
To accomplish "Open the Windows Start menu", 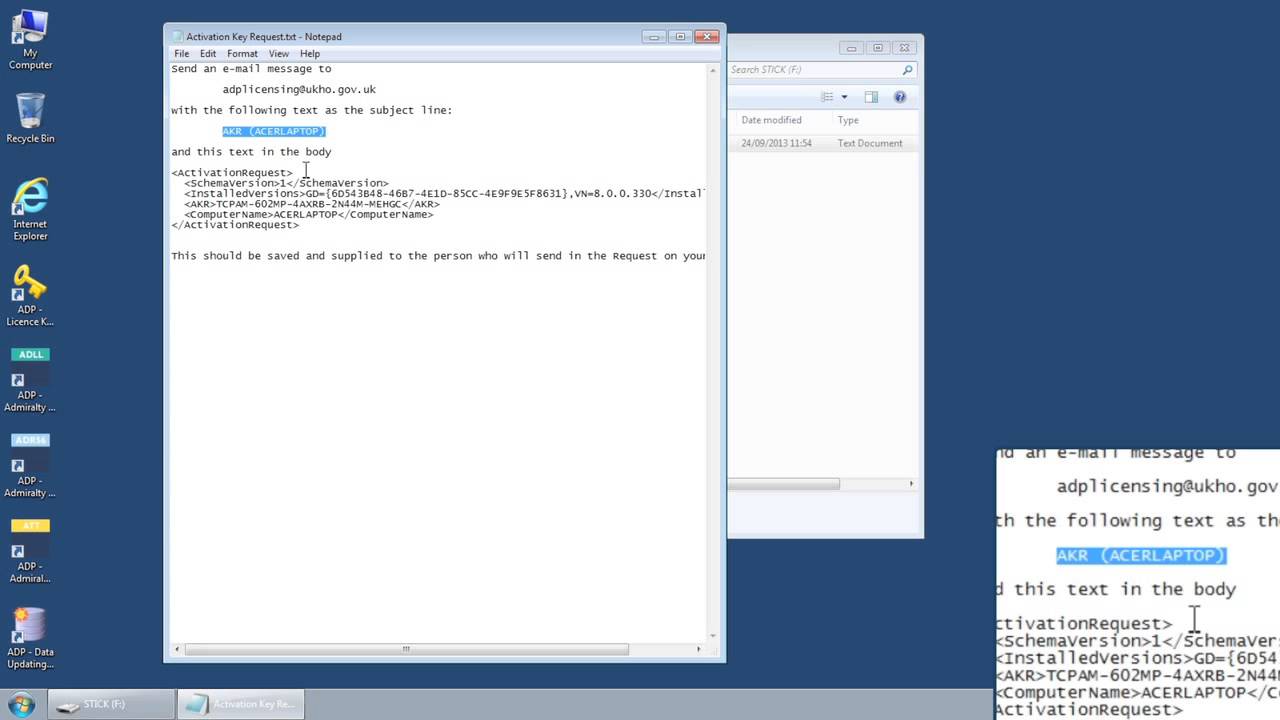I will point(21,704).
